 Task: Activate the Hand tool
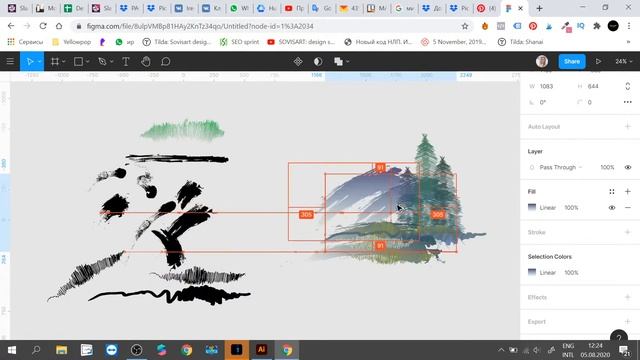click(146, 62)
